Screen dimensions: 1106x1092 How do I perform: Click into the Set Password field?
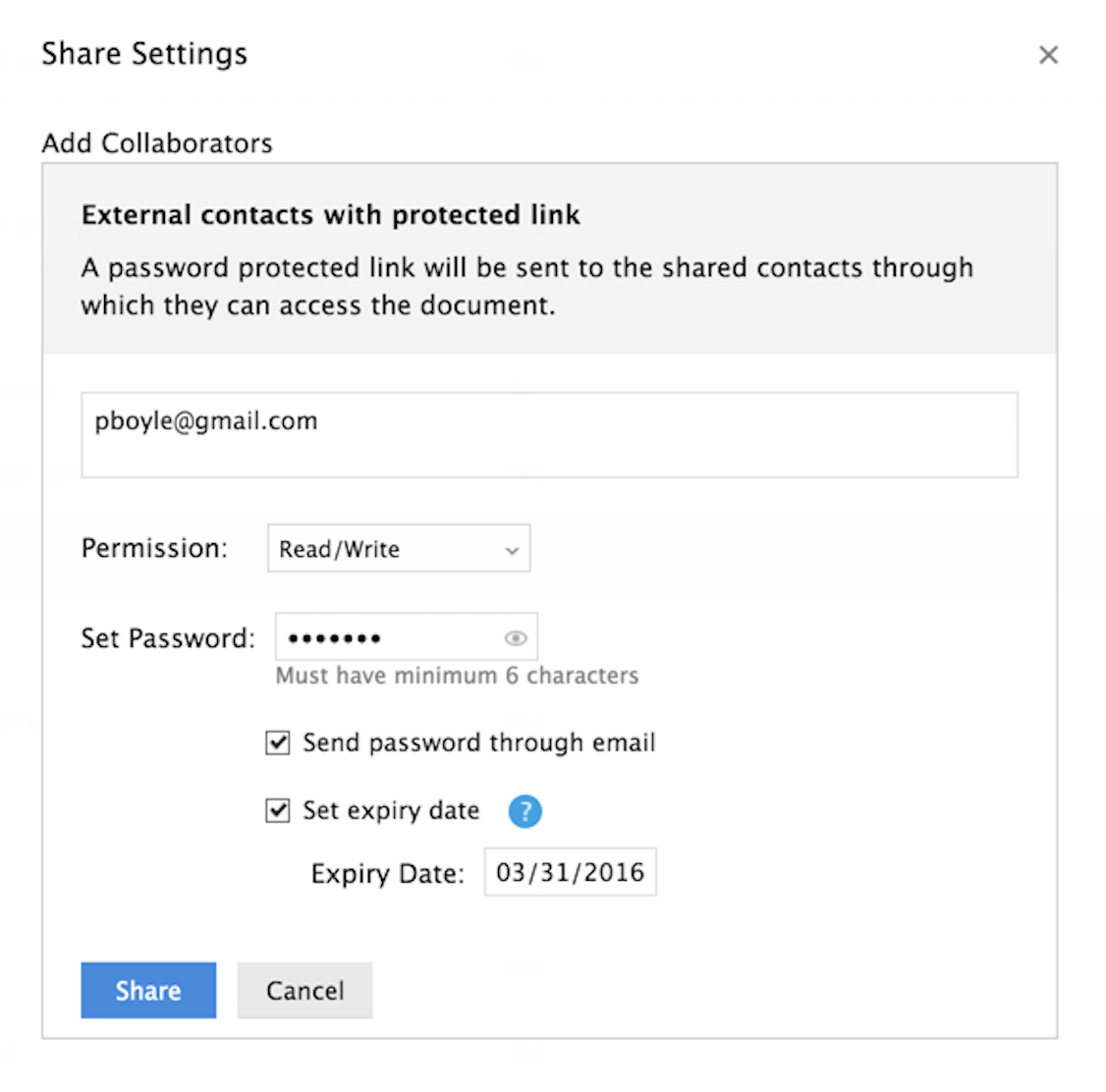[388, 638]
